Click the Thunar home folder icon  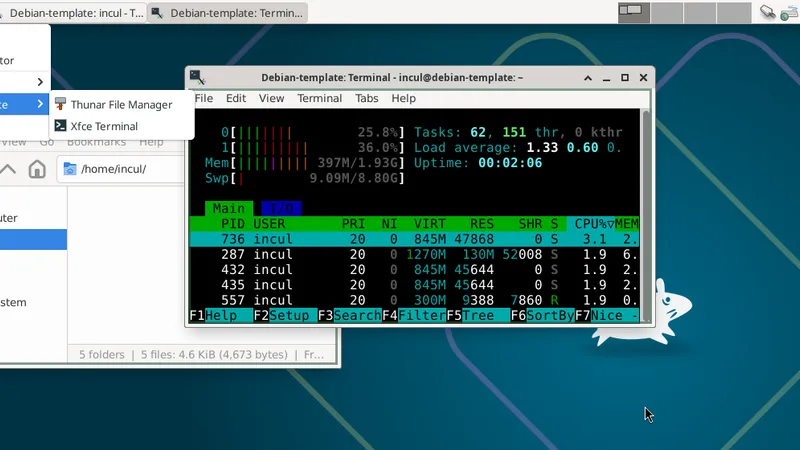click(x=37, y=168)
